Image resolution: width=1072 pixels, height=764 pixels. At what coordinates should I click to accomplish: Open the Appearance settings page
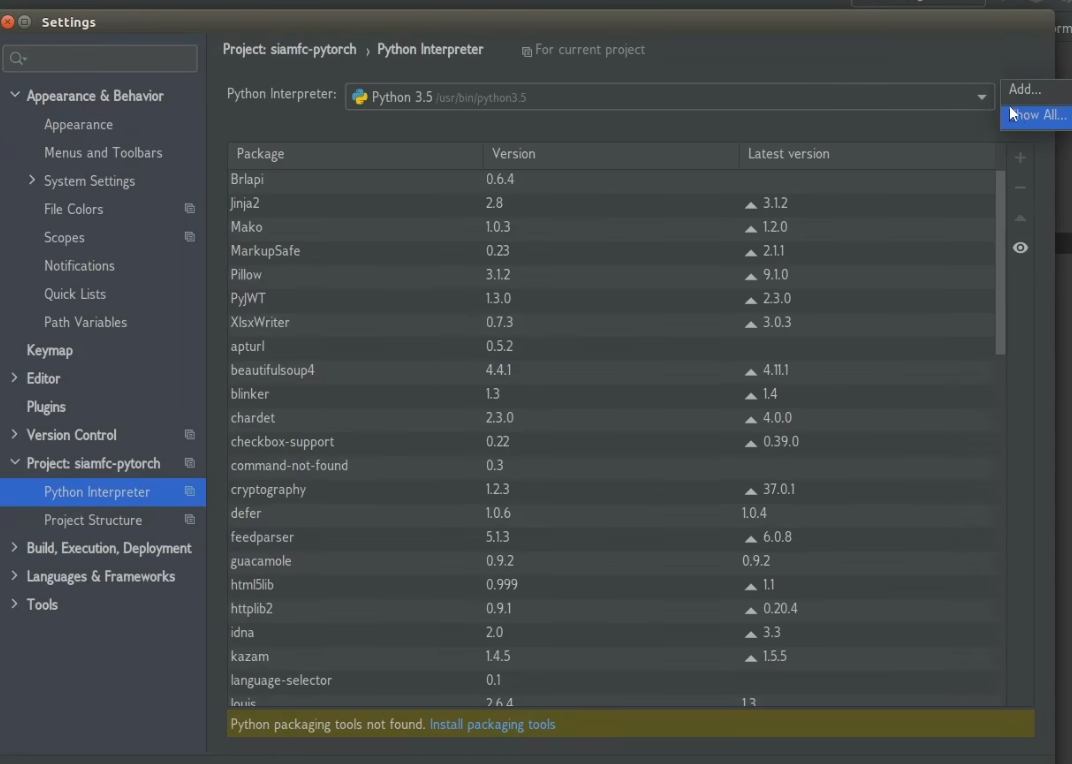pyautogui.click(x=79, y=124)
